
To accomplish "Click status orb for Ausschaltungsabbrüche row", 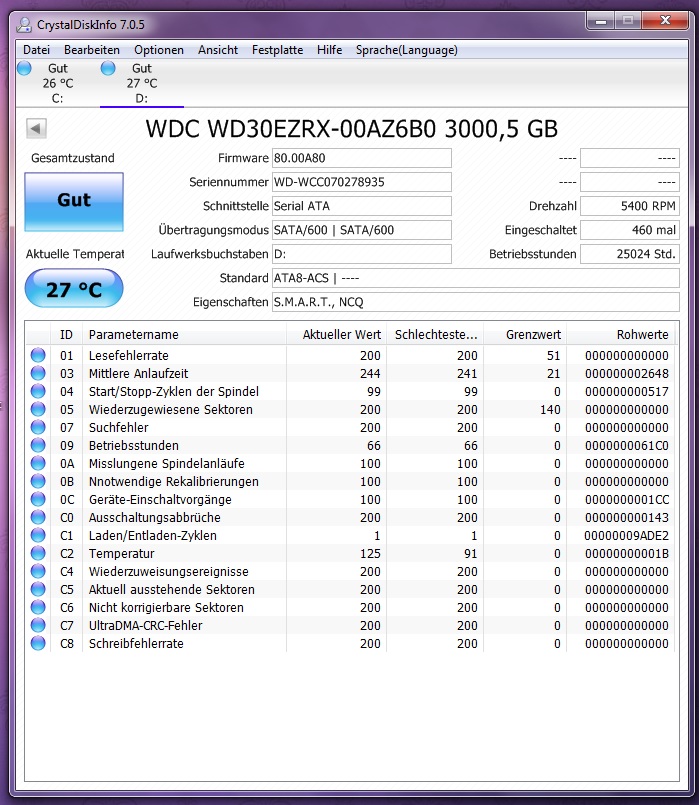I will point(38,516).
